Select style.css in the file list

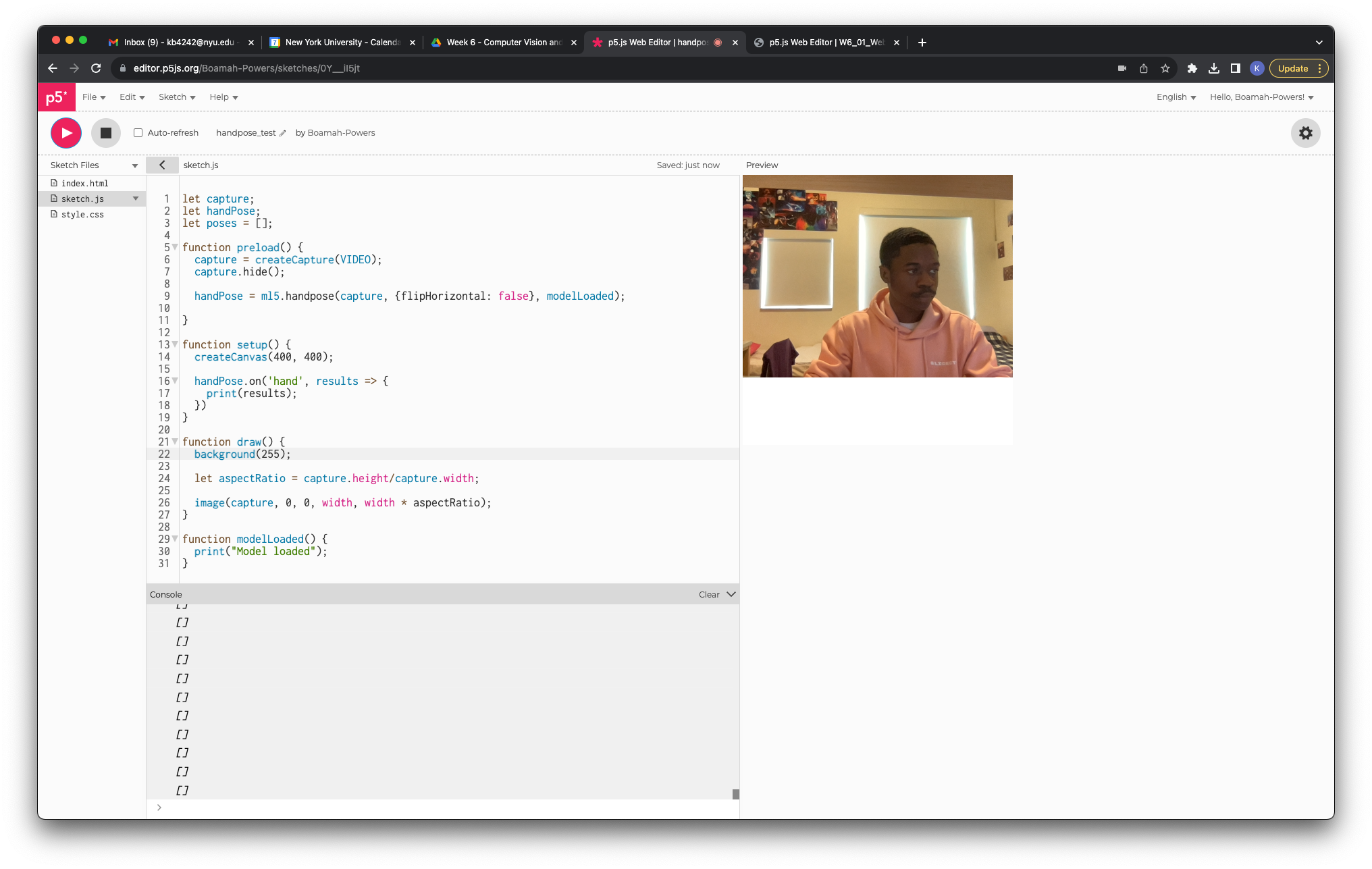(82, 214)
